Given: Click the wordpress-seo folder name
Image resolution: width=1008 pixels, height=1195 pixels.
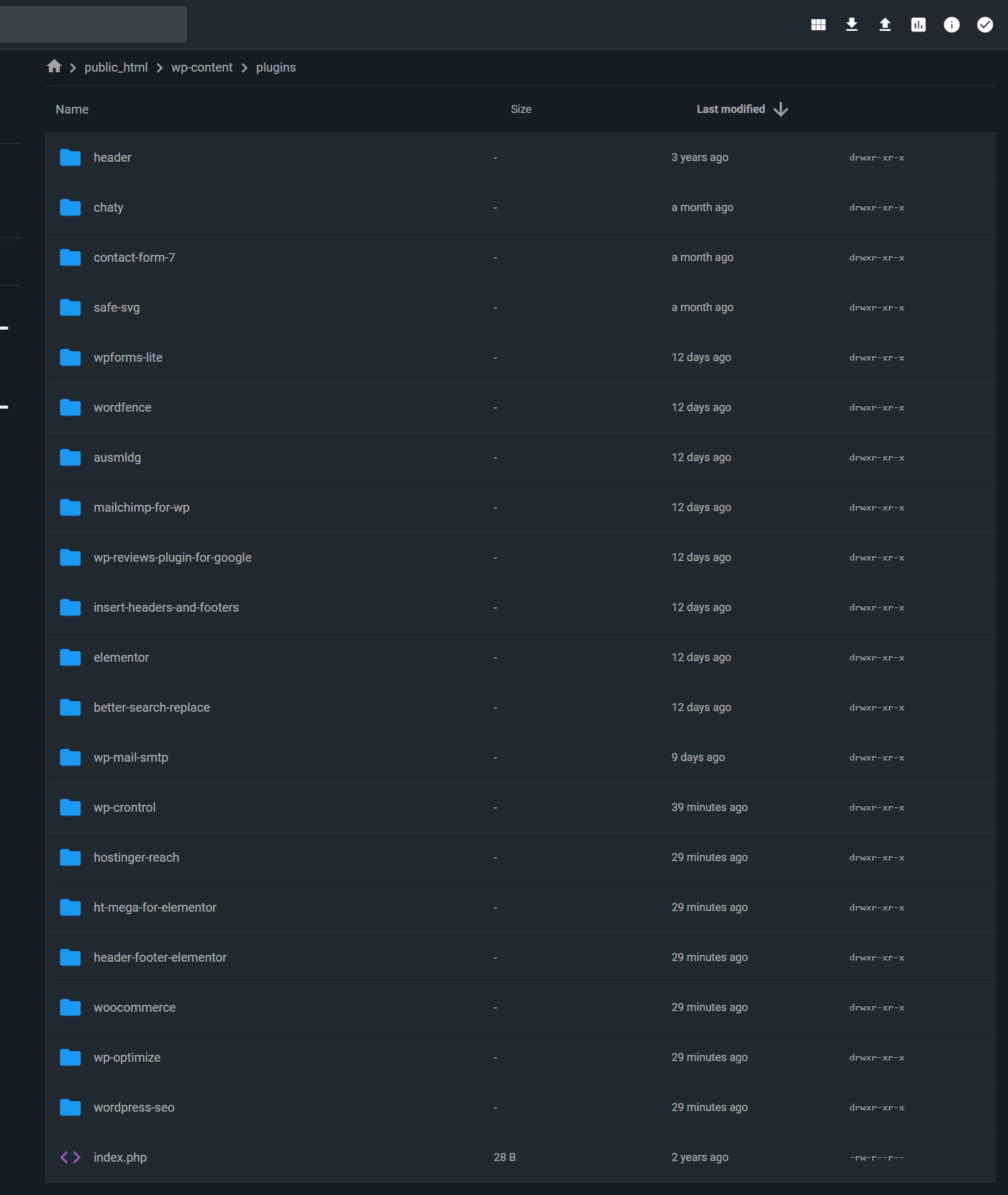Looking at the screenshot, I should [134, 1107].
